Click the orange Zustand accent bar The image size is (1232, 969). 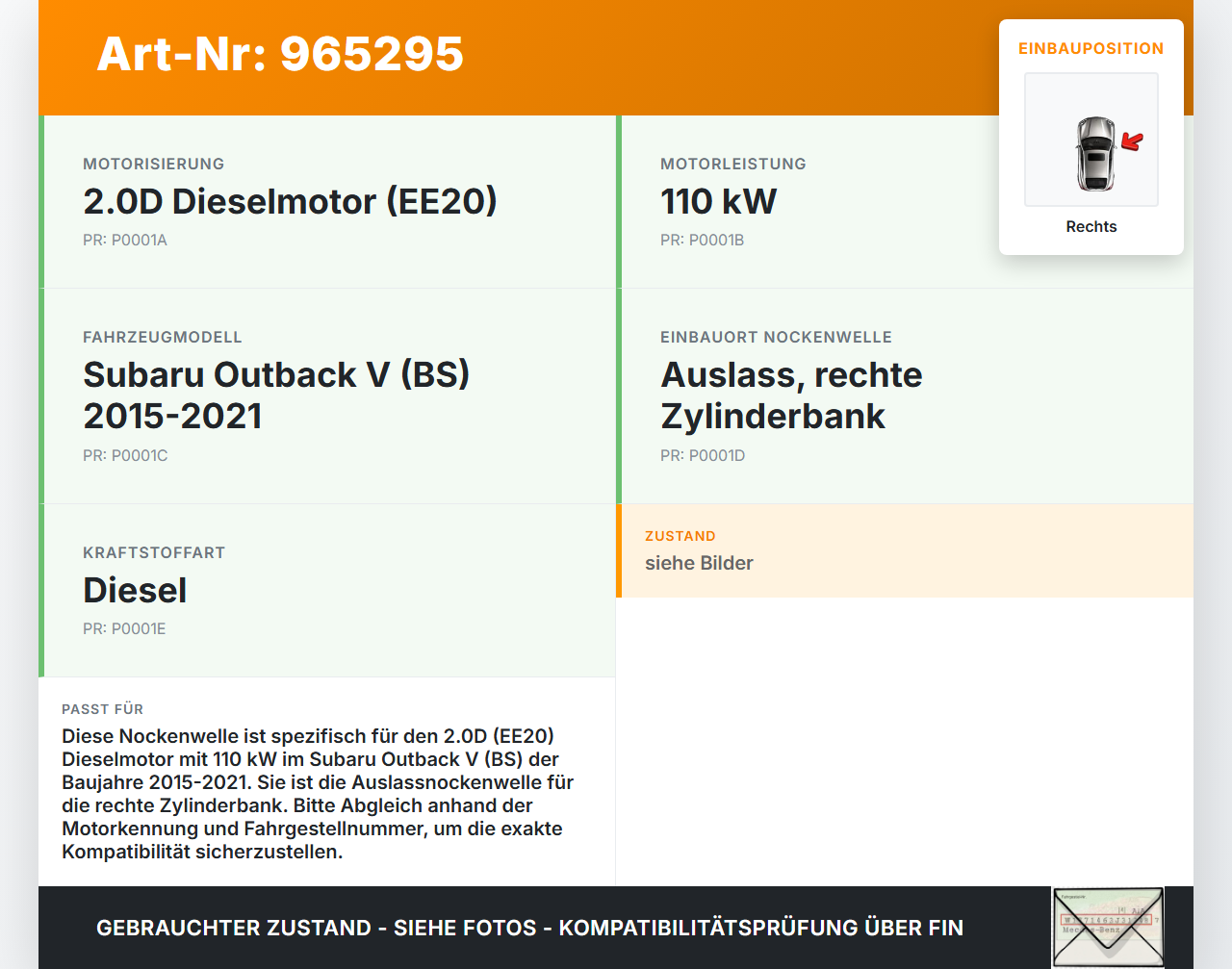621,550
